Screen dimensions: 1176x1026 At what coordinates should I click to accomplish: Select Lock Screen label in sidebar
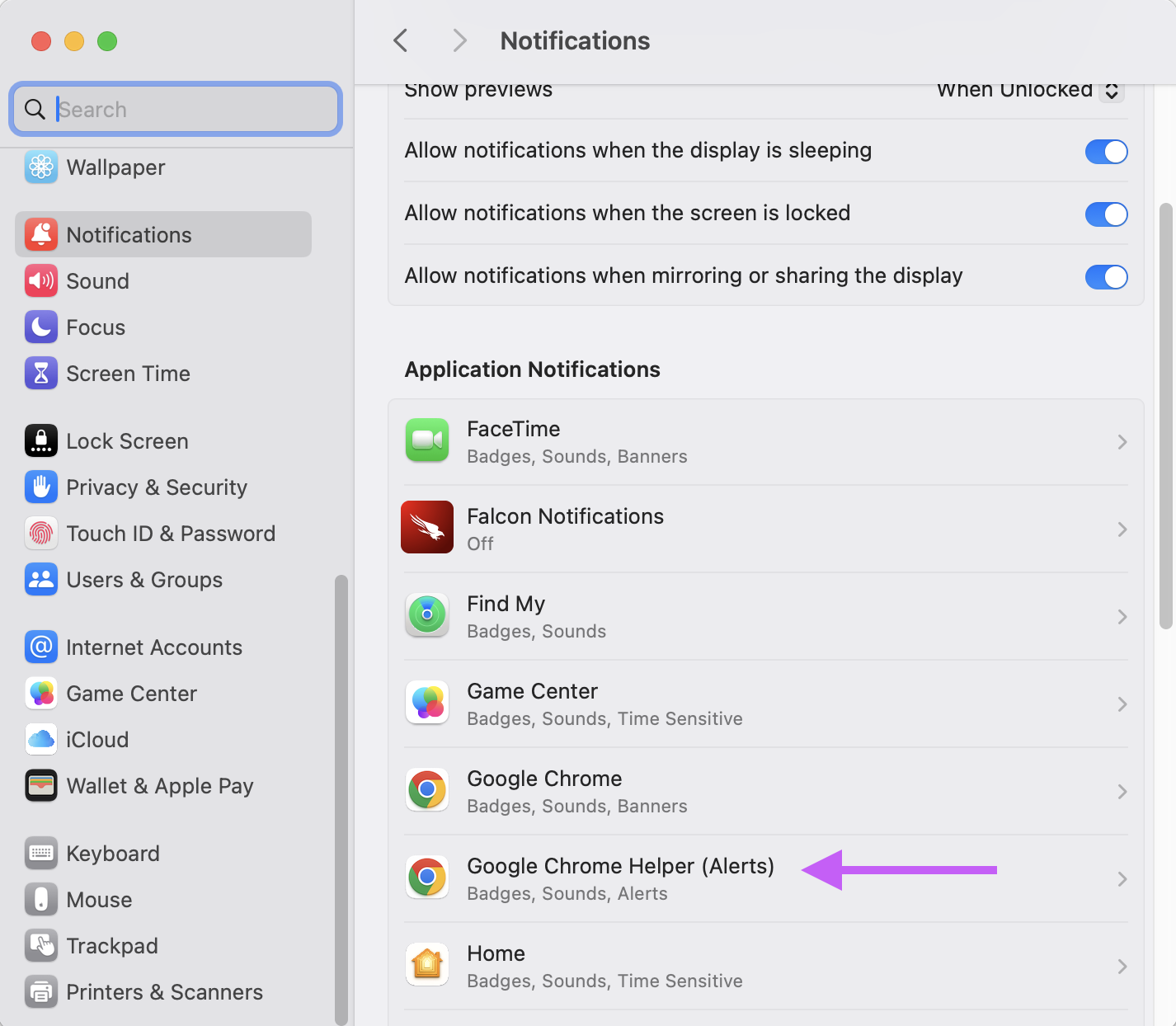(127, 441)
